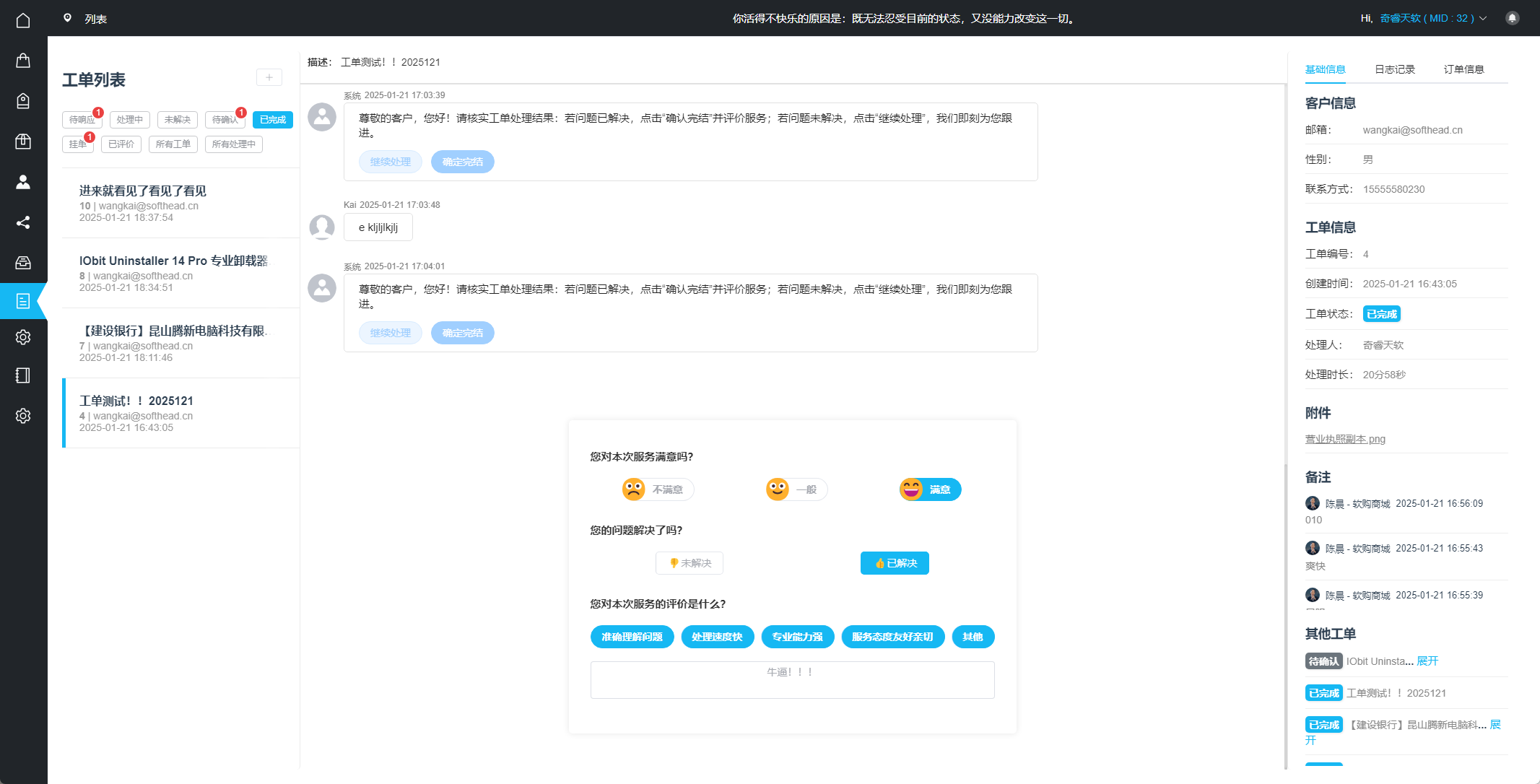This screenshot has width=1540, height=784.
Task: Select the 处理速度快 evaluation tag
Action: (x=718, y=637)
